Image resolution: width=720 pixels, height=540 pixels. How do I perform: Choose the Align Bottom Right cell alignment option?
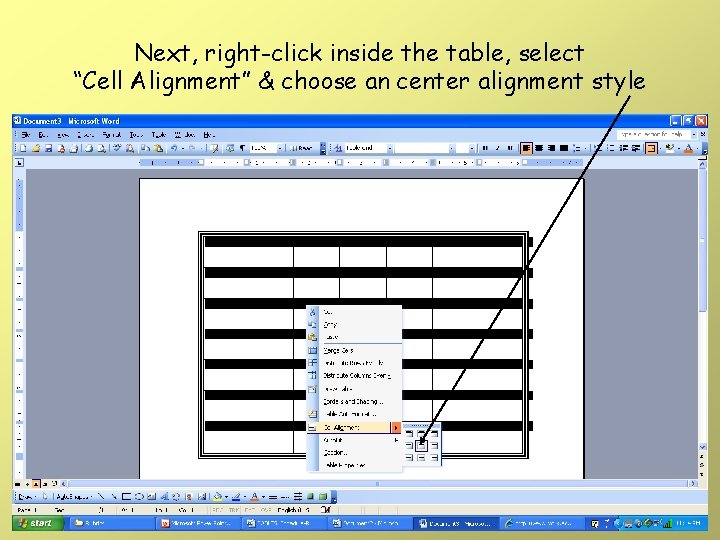[x=434, y=458]
